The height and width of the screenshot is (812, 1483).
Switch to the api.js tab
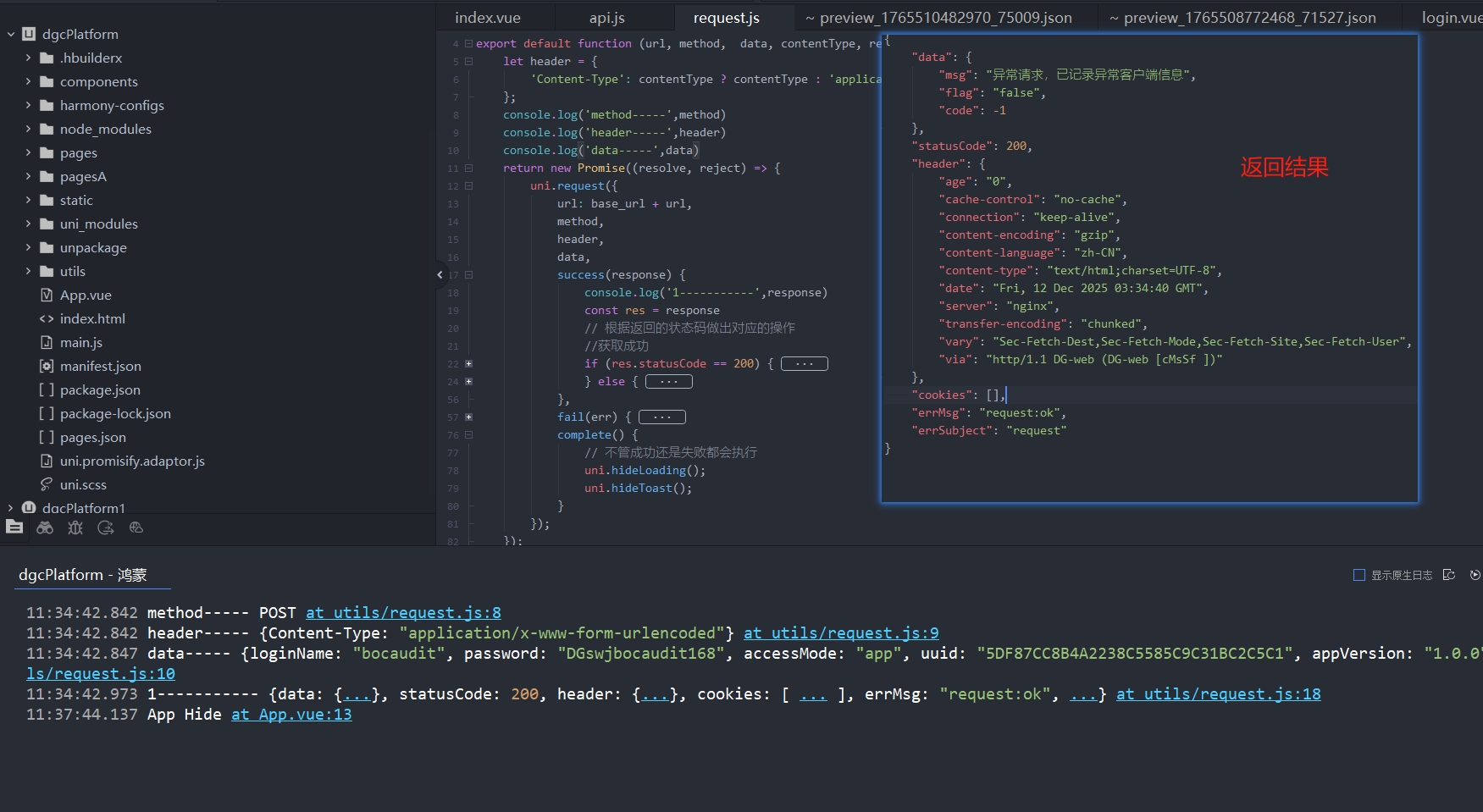pyautogui.click(x=606, y=18)
